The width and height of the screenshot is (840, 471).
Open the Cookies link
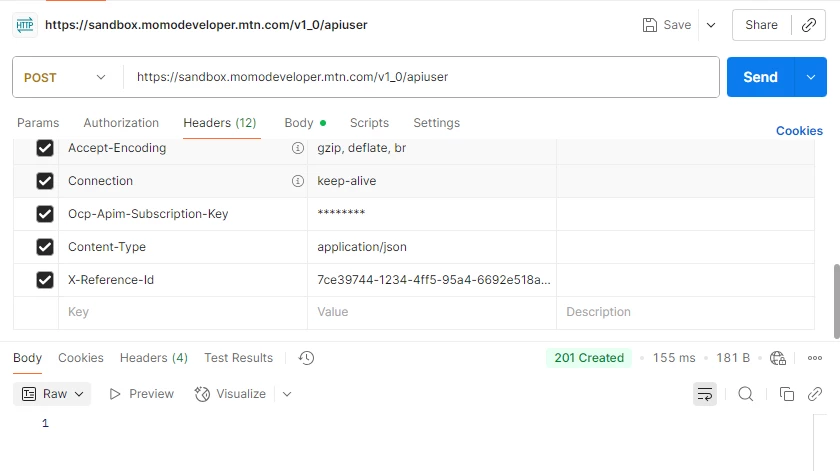pyautogui.click(x=799, y=131)
